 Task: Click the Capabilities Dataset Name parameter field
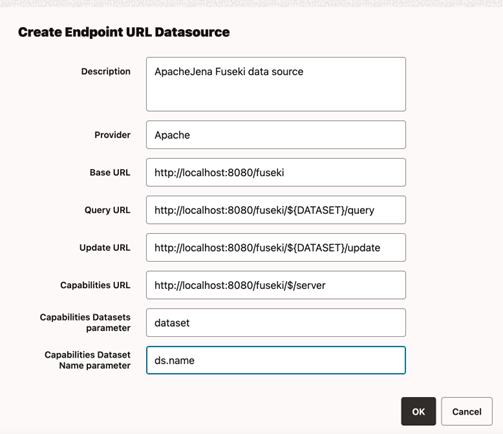point(276,360)
